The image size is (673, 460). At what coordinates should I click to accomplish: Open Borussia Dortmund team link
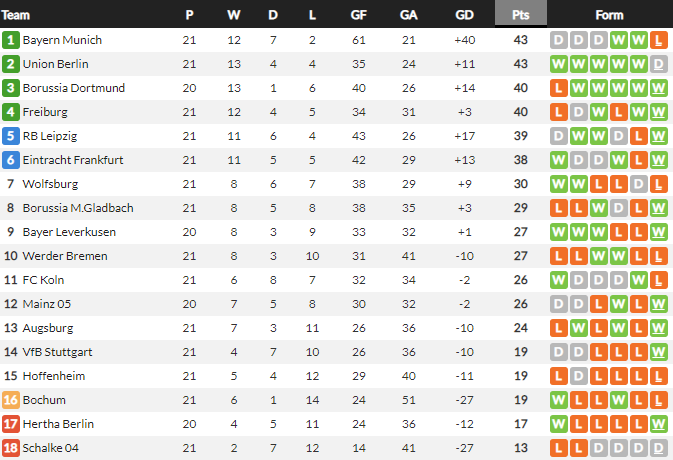click(73, 88)
